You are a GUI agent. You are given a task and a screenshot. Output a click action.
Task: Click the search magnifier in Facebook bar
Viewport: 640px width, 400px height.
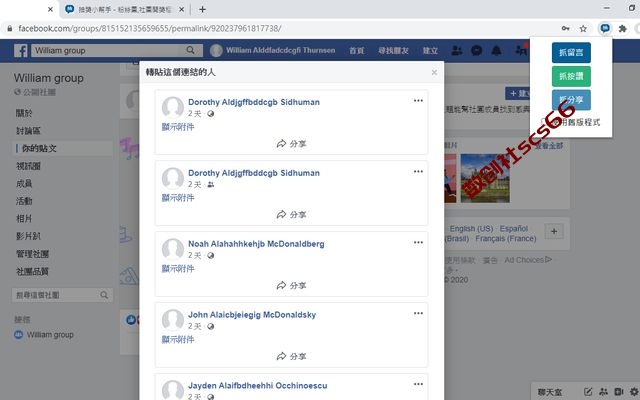tap(190, 50)
